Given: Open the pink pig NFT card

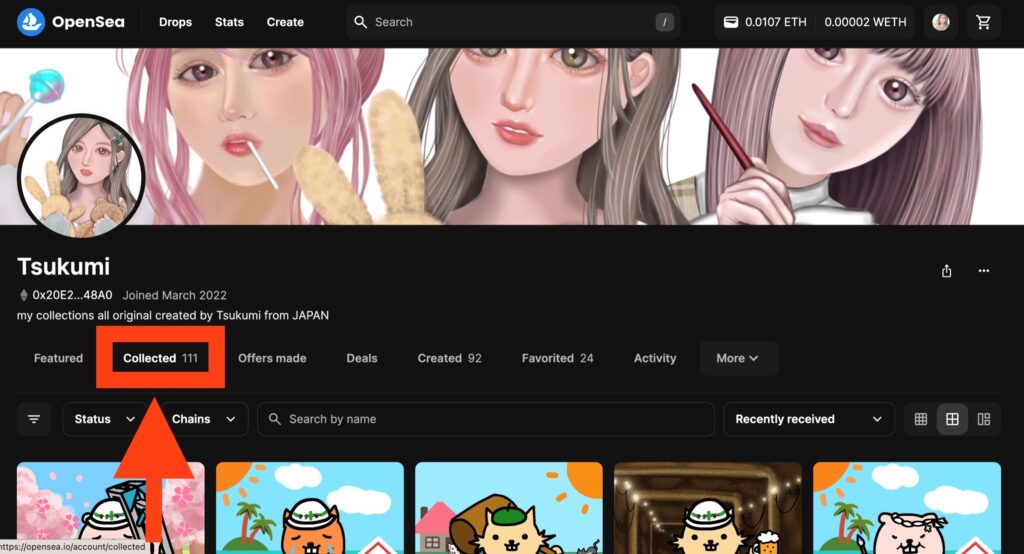Looking at the screenshot, I should pyautogui.click(x=906, y=508).
